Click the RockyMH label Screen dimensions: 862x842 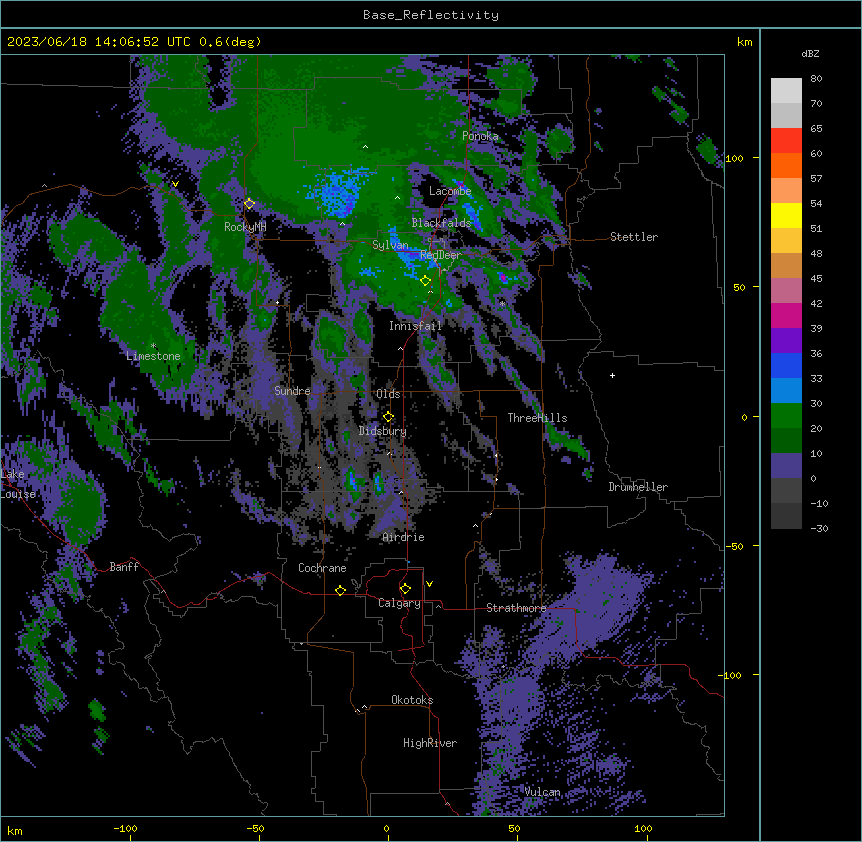(x=245, y=227)
